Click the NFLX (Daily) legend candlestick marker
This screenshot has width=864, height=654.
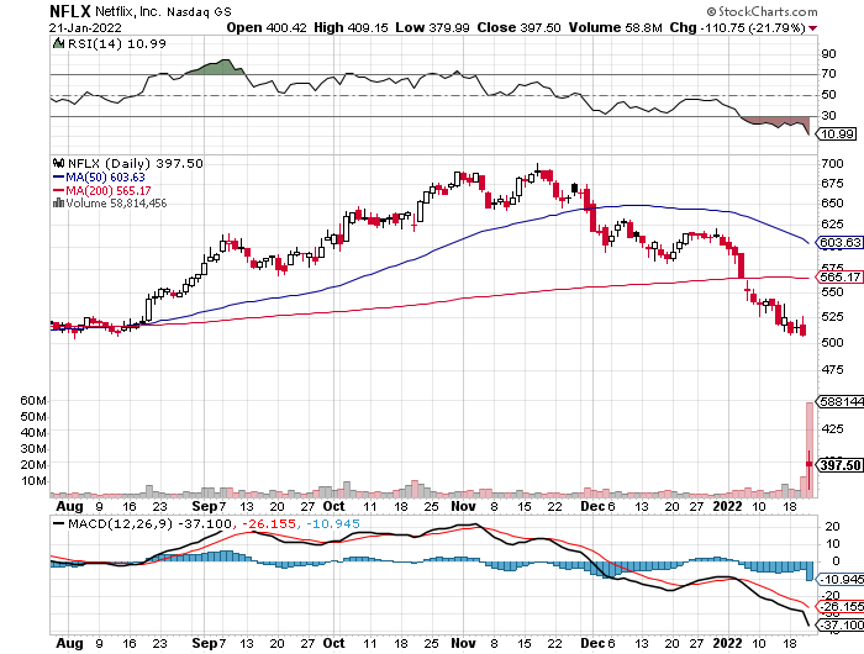(57, 163)
